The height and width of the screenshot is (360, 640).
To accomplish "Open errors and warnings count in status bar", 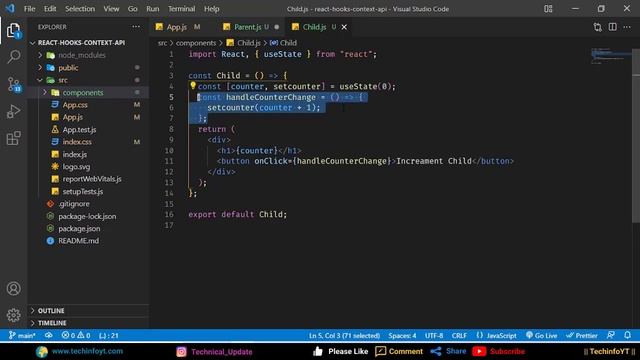I will tap(76, 336).
